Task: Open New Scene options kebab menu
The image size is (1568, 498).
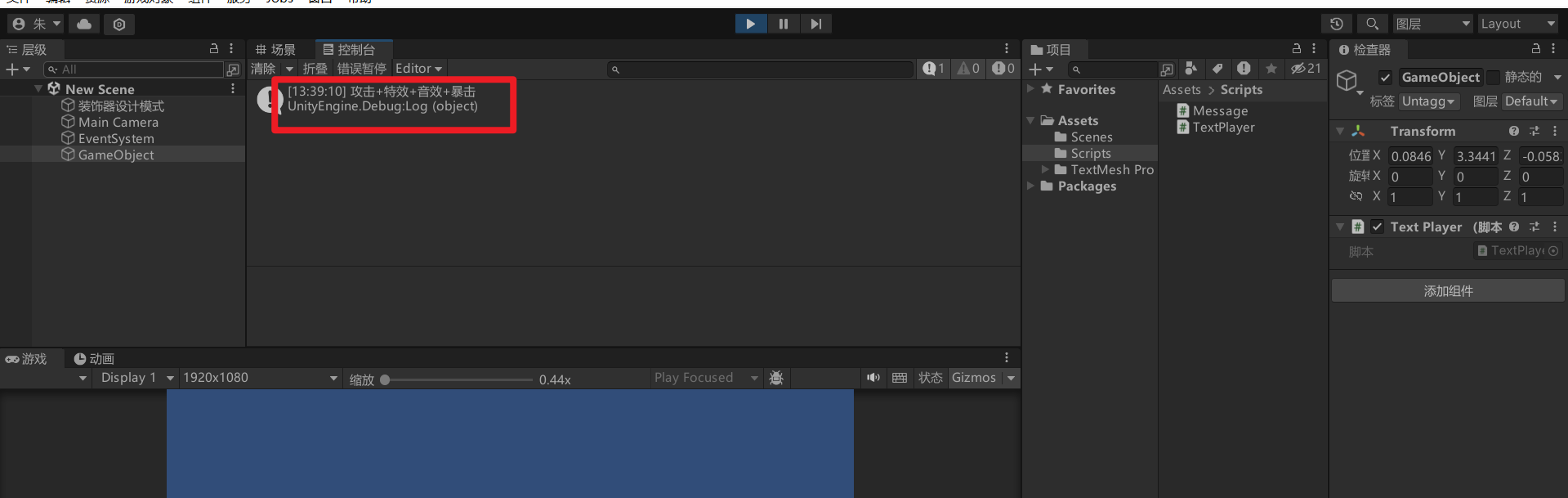Action: pyautogui.click(x=233, y=88)
